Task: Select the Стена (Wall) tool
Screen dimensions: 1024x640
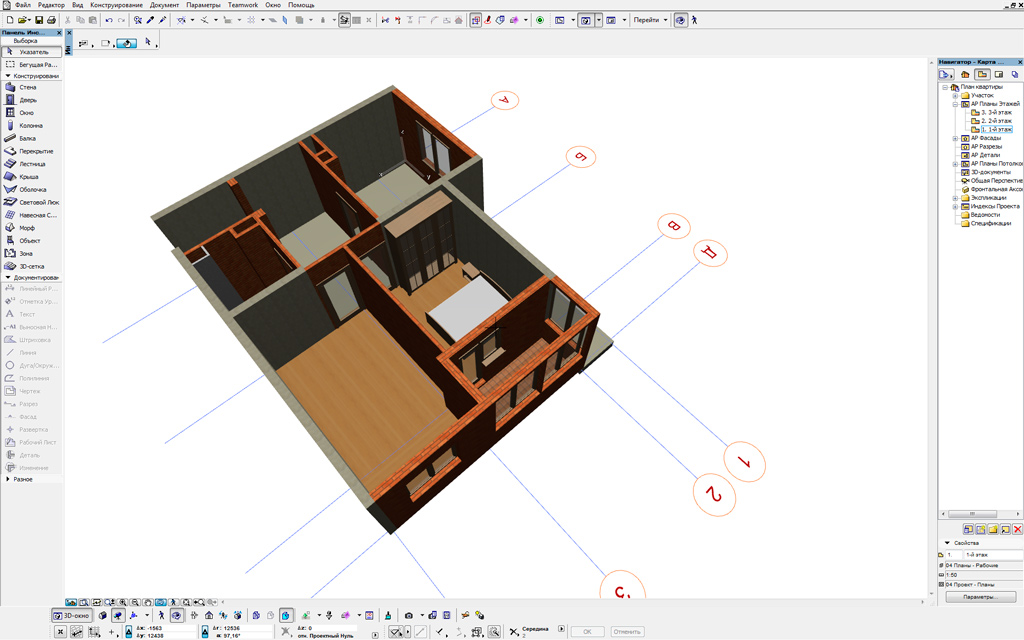Action: click(28, 87)
